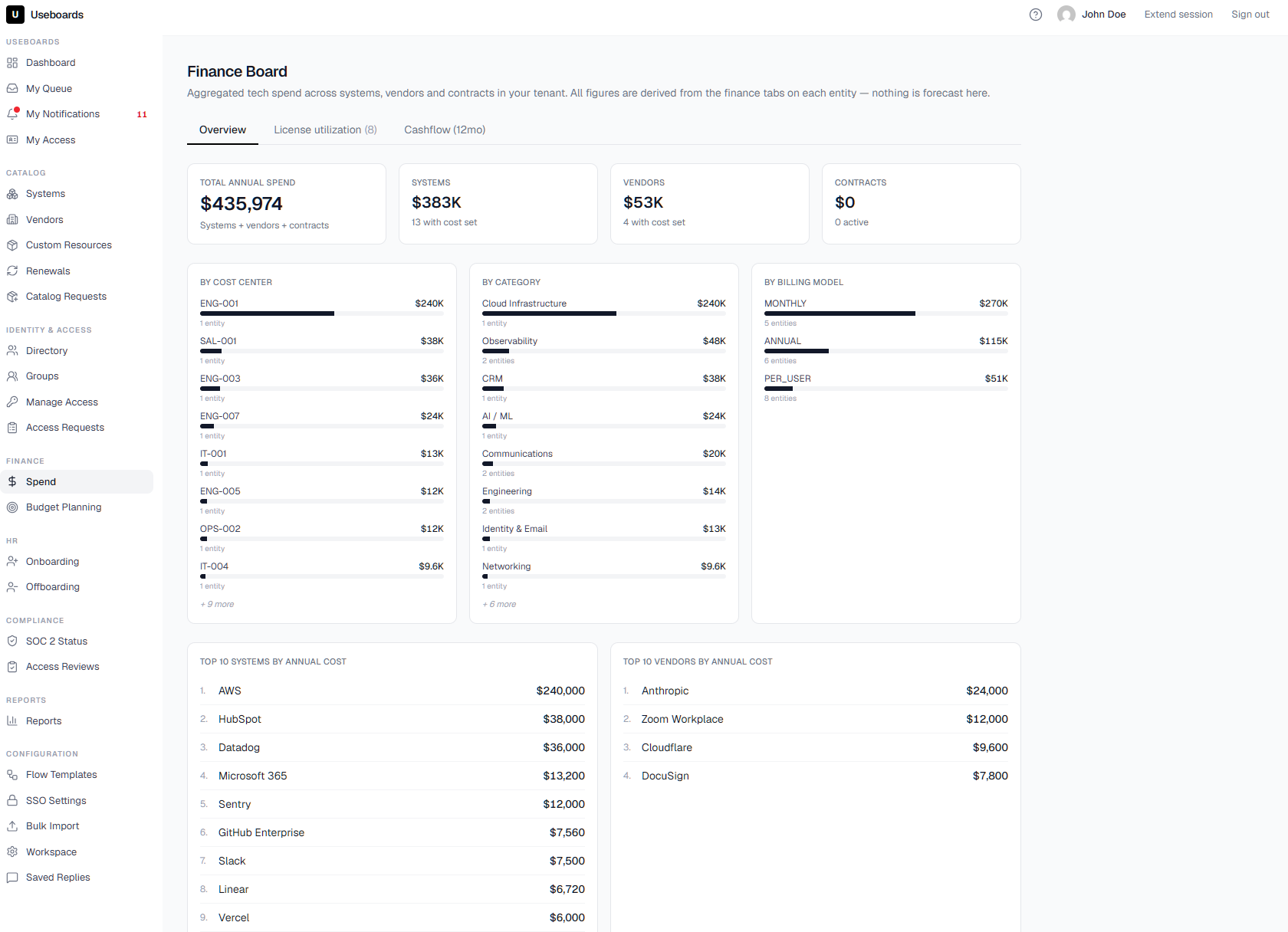Select the Datadog row in top systems
1288x932 pixels.
tap(393, 748)
